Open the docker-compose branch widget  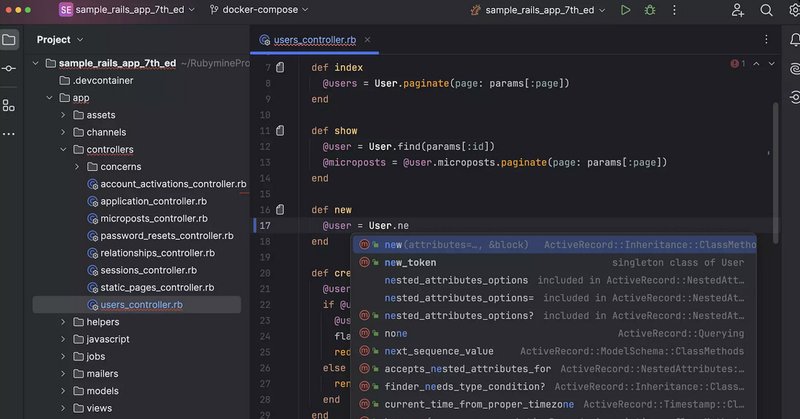click(259, 10)
